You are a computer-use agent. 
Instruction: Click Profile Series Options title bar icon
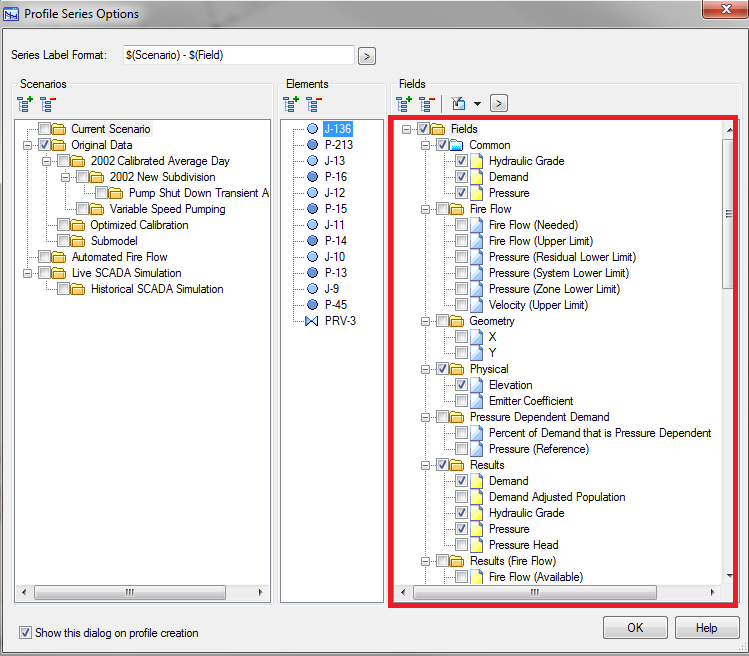[11, 14]
